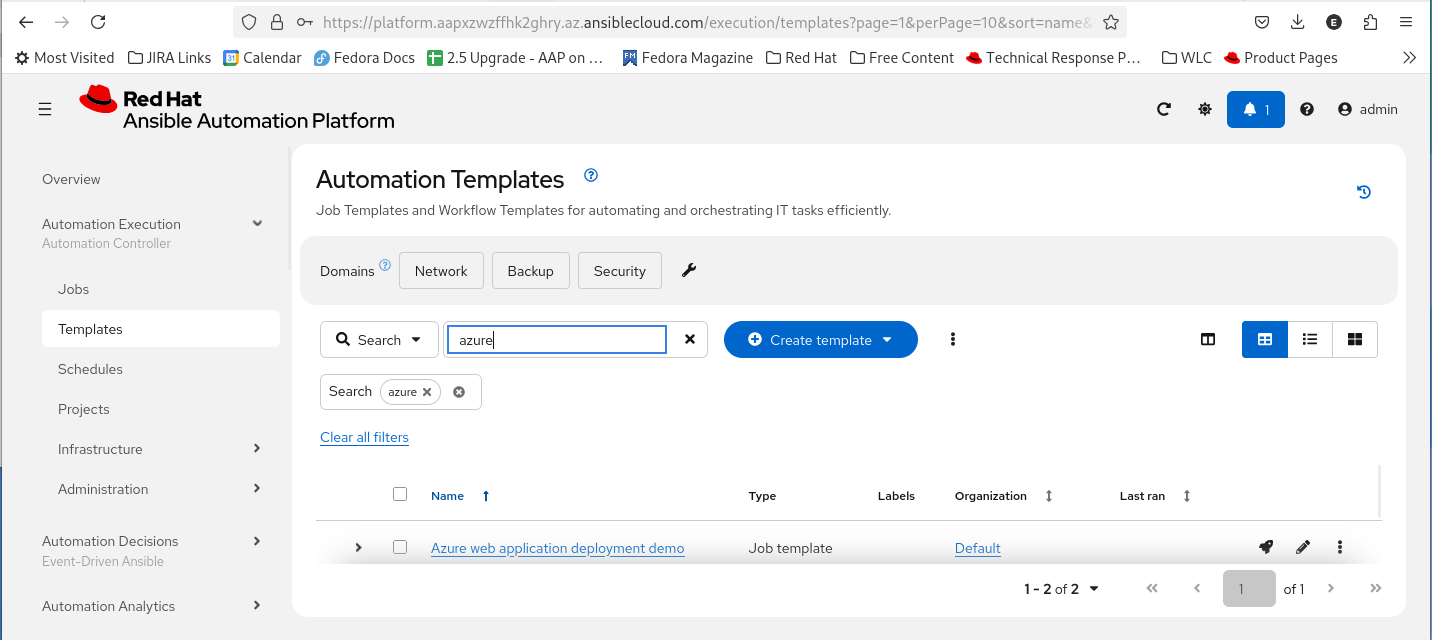Viewport: 1432px width, 640px height.
Task: Edit the Azure web application template
Action: pyautogui.click(x=1303, y=547)
